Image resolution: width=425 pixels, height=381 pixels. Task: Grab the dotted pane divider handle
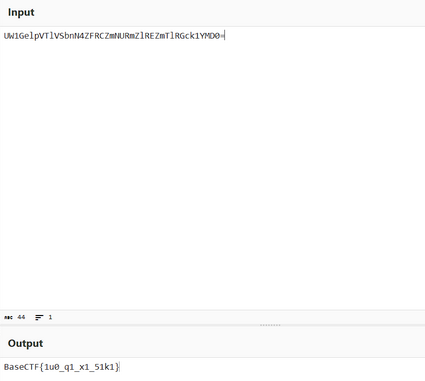pos(270,325)
